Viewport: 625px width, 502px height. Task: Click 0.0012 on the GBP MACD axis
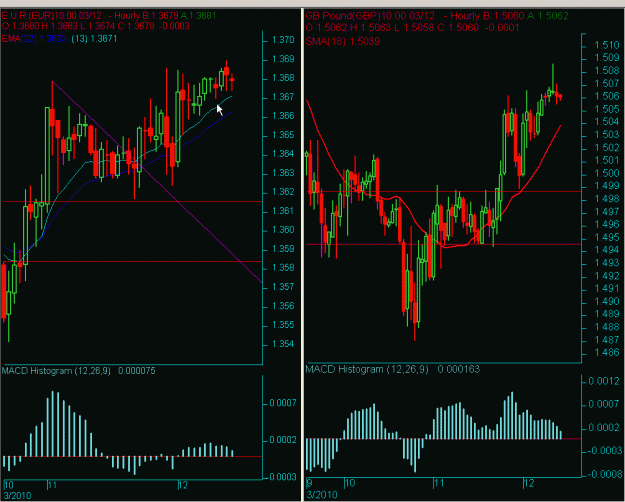(604, 381)
